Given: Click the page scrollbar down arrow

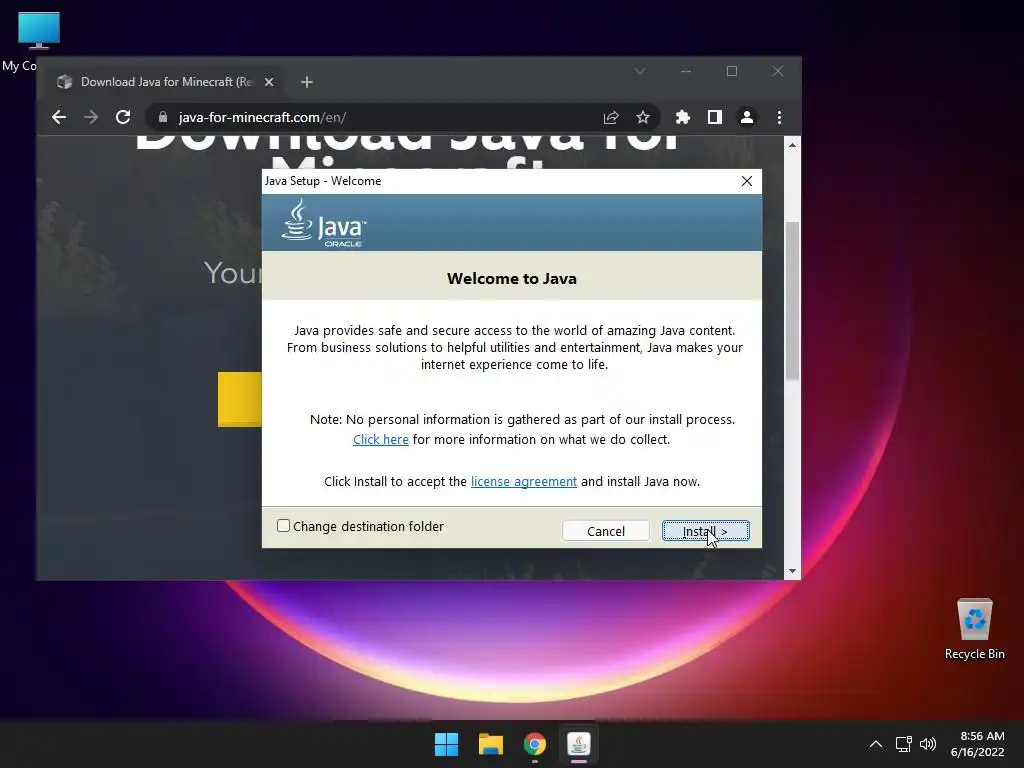Looking at the screenshot, I should 792,571.
